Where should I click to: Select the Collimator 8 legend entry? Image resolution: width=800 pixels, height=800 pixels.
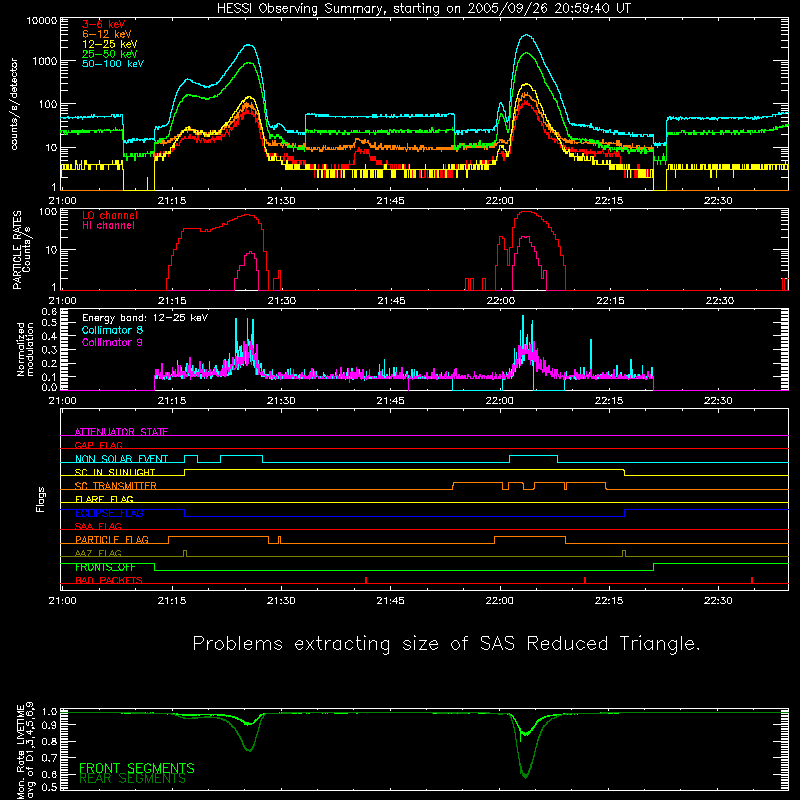112,330
